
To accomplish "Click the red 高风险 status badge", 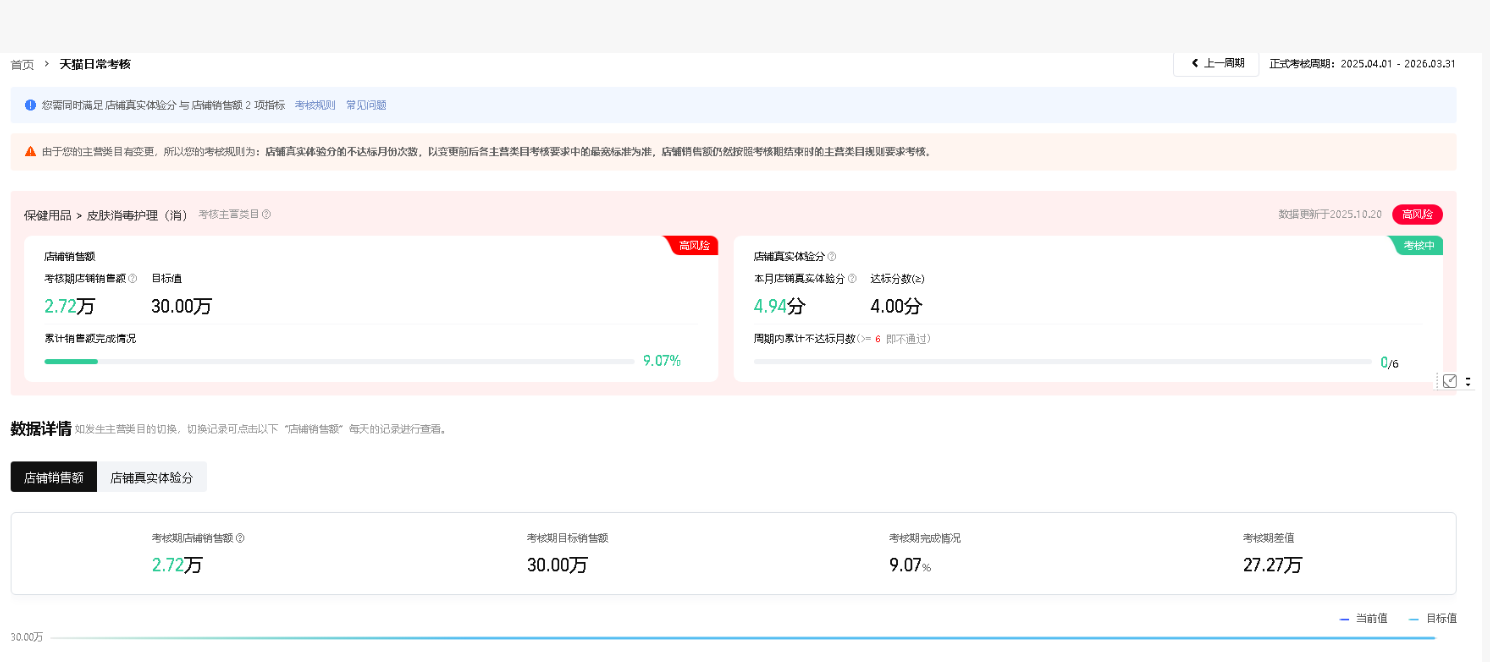I will click(x=1417, y=214).
